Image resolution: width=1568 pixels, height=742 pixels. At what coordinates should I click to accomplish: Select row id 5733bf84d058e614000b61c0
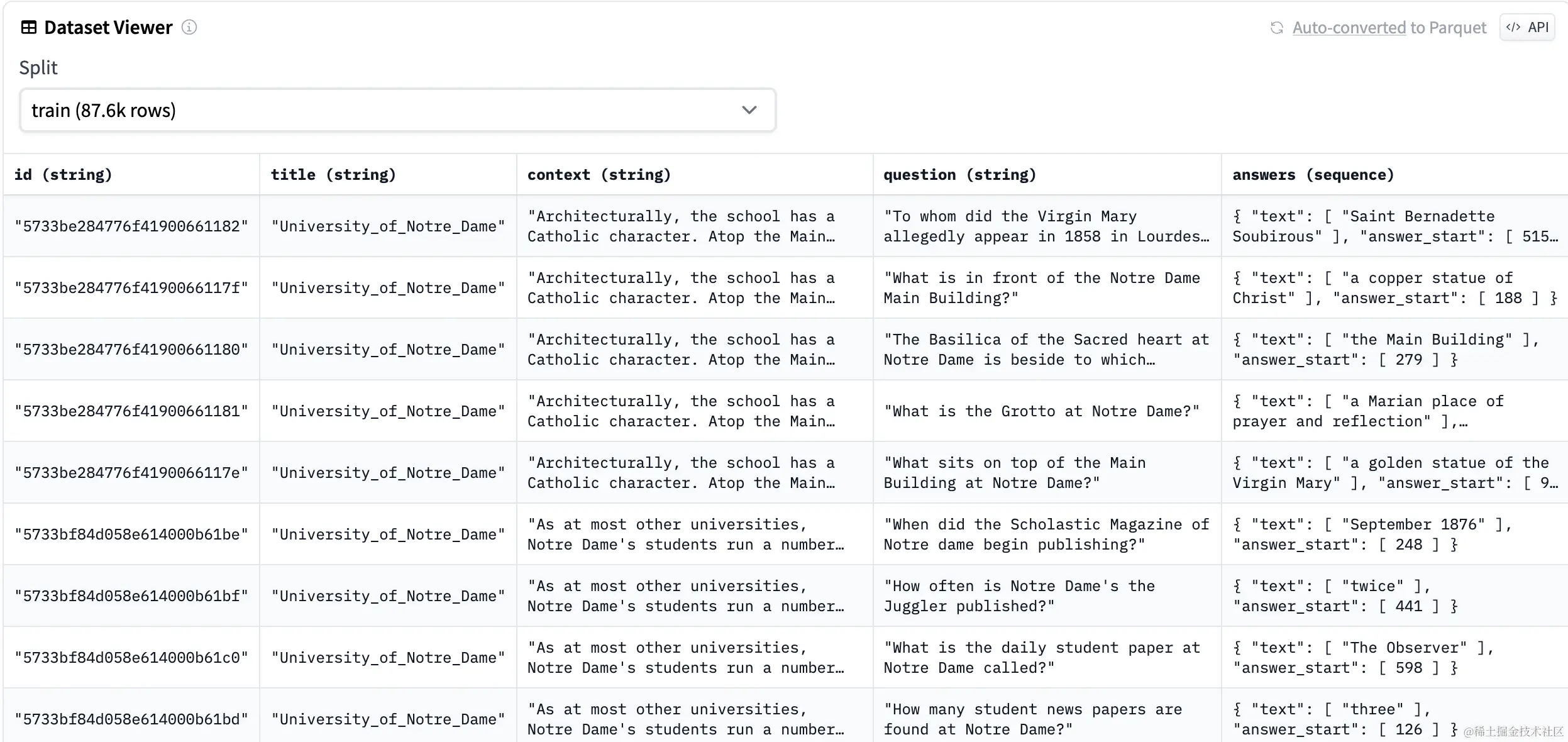[x=131, y=658]
